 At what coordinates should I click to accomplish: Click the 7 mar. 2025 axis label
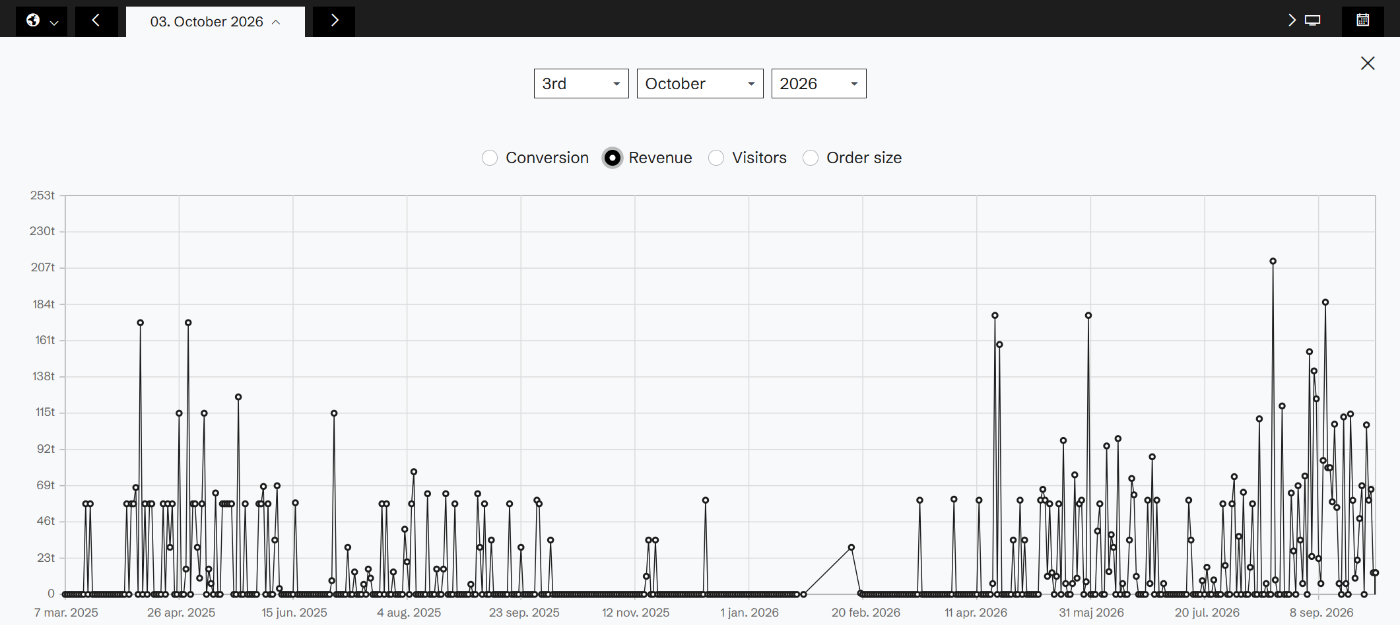(66, 612)
